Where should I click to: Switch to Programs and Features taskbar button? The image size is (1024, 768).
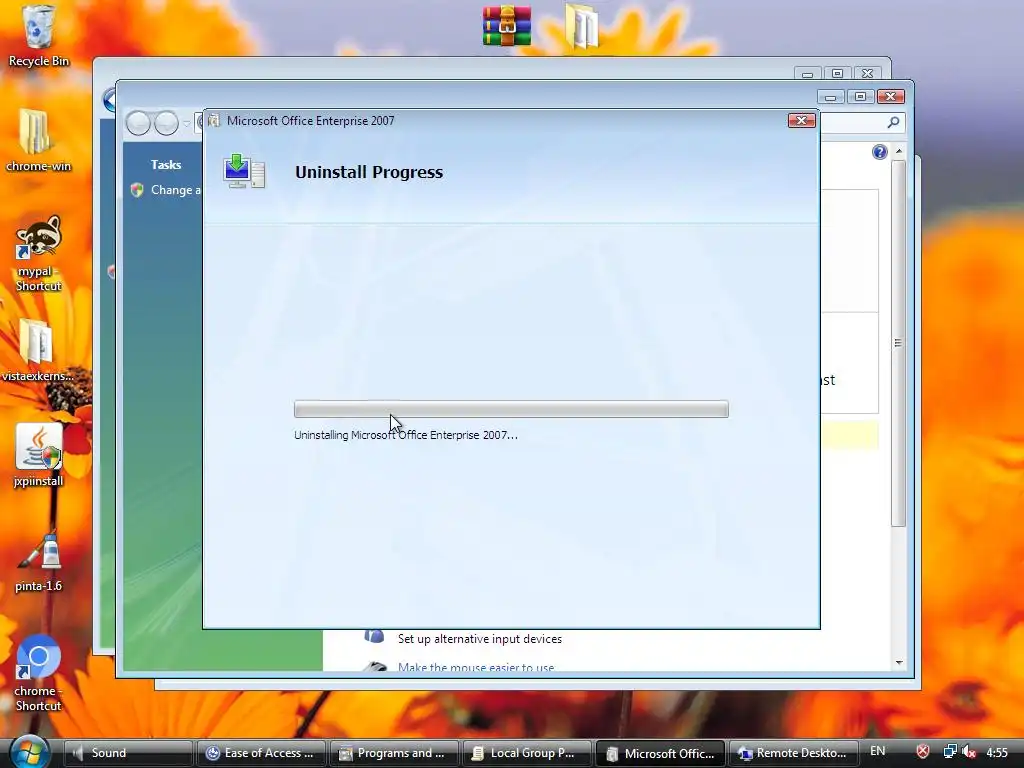coord(395,753)
